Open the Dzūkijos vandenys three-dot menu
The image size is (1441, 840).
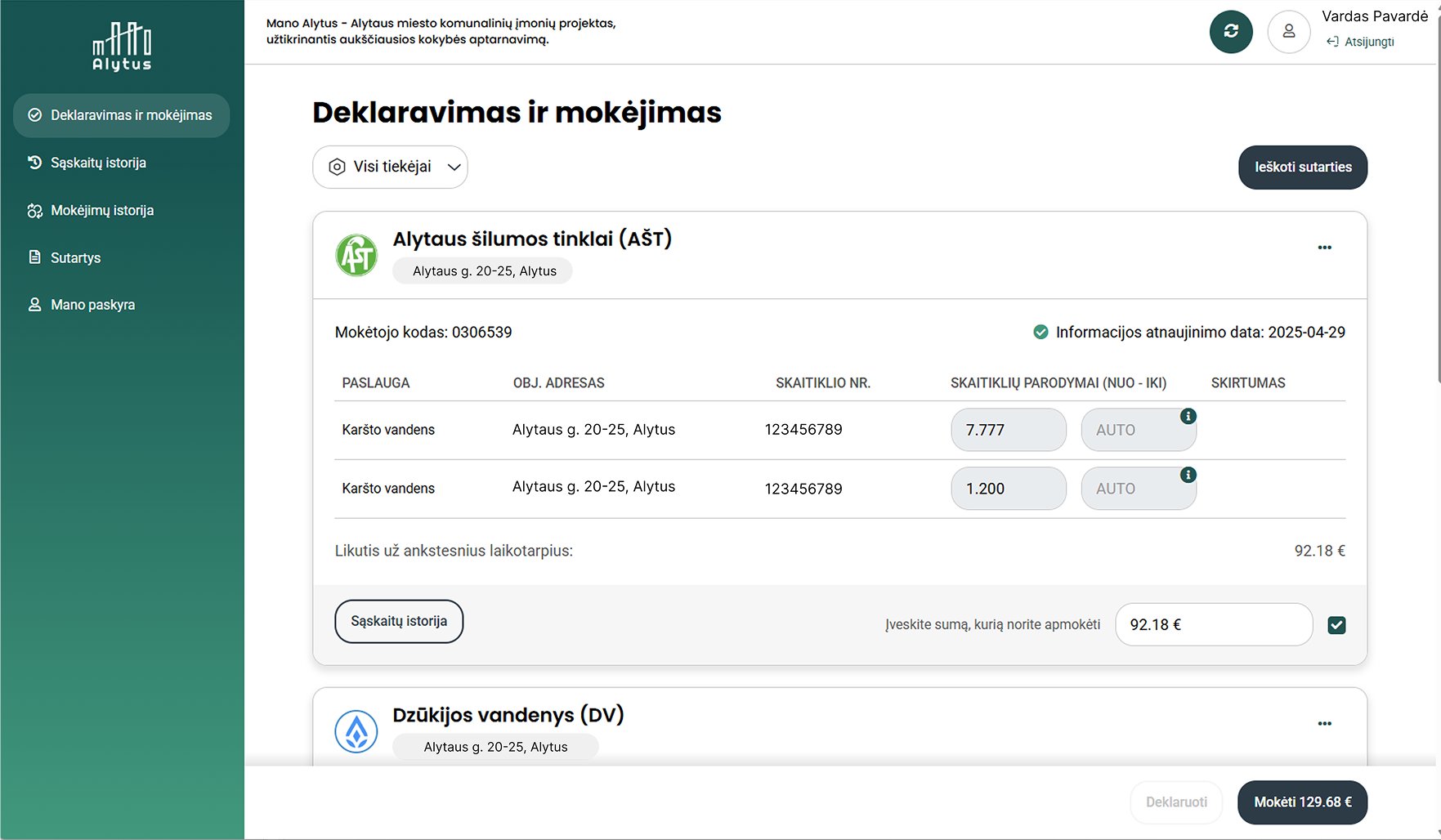point(1325,723)
